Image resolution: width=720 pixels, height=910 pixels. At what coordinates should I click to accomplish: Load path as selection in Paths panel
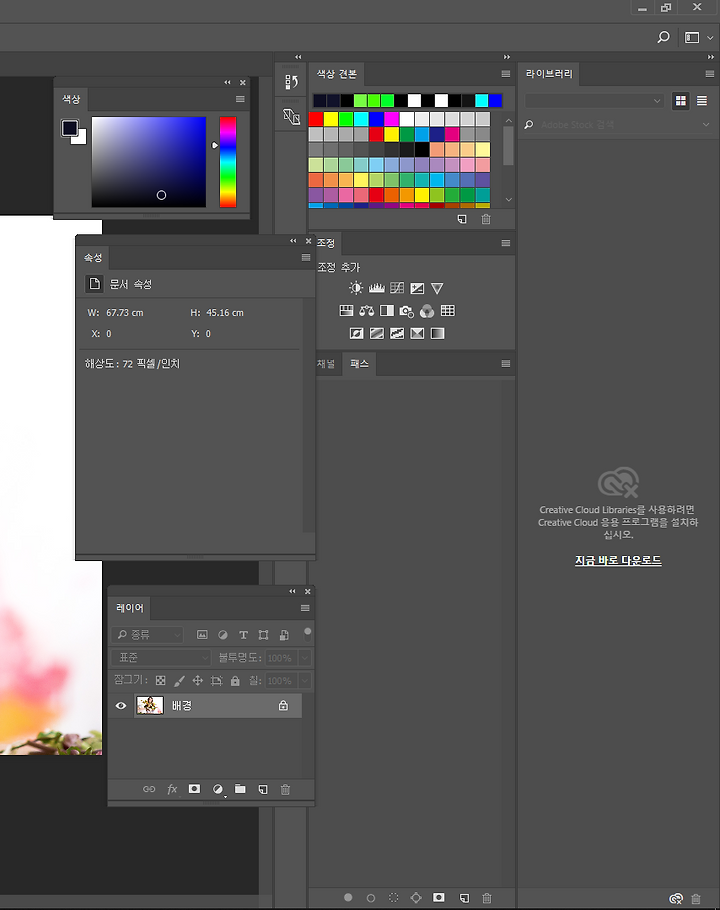click(393, 897)
